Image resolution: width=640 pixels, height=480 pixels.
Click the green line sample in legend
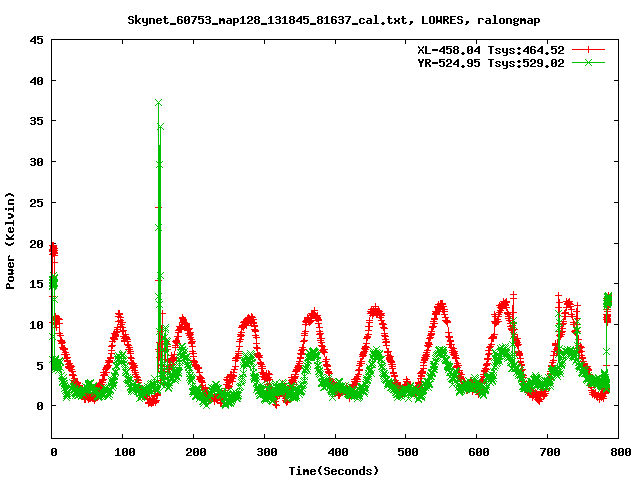[588, 62]
